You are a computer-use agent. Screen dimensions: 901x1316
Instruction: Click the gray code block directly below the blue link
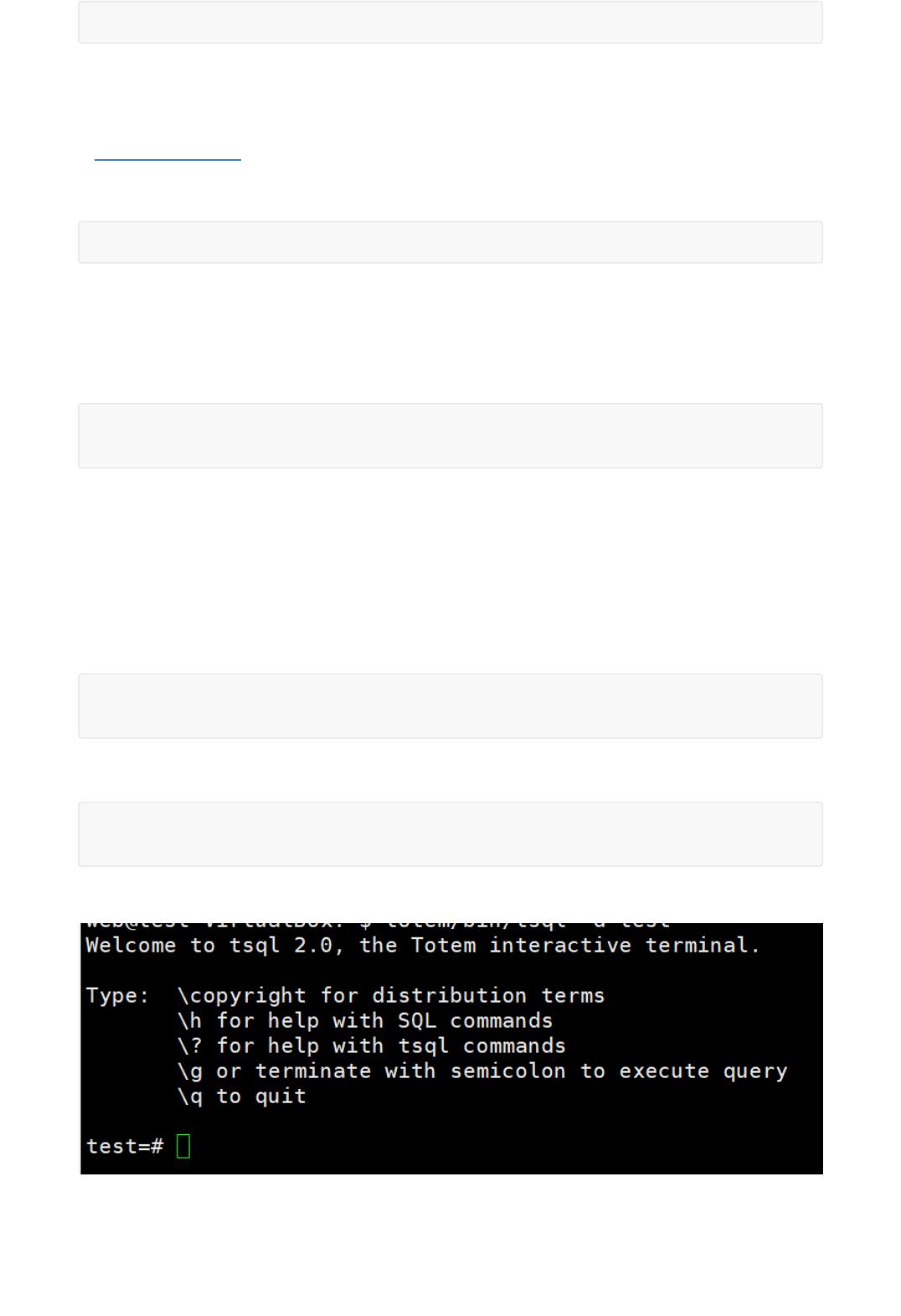tap(450, 242)
